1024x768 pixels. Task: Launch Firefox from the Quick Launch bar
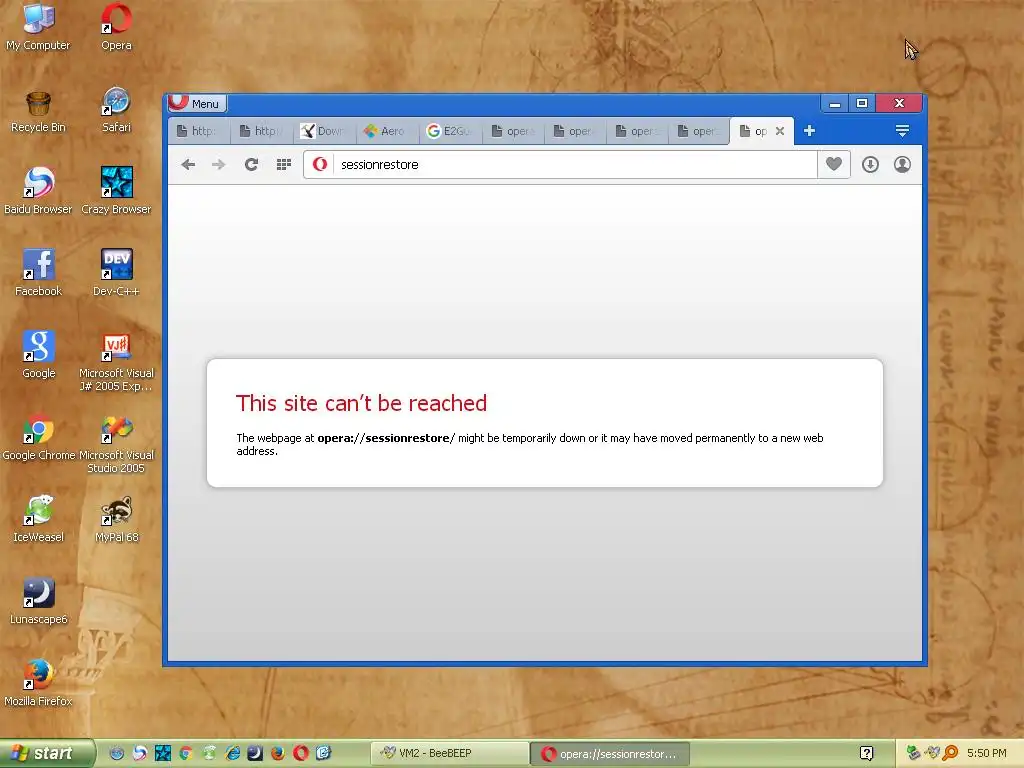point(278,753)
